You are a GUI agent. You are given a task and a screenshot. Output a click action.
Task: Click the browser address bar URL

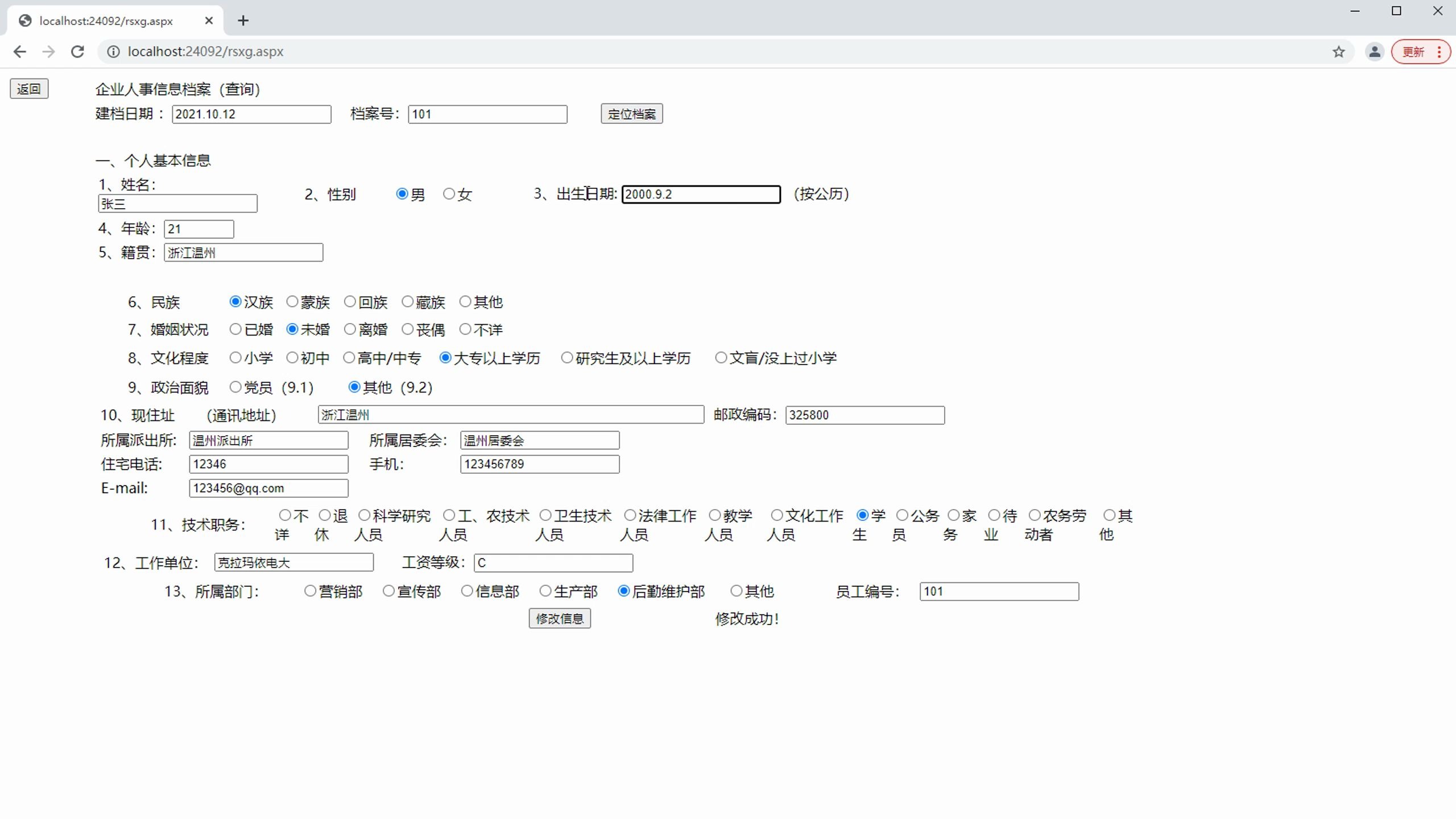point(205,52)
